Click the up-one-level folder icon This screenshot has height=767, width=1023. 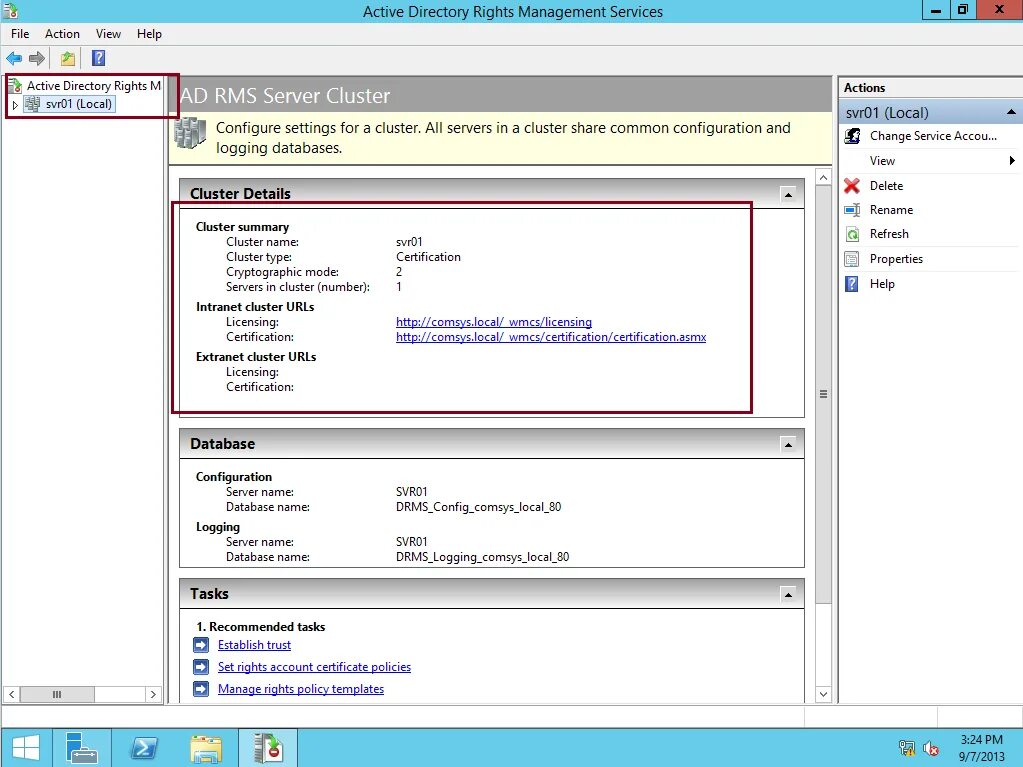(68, 59)
